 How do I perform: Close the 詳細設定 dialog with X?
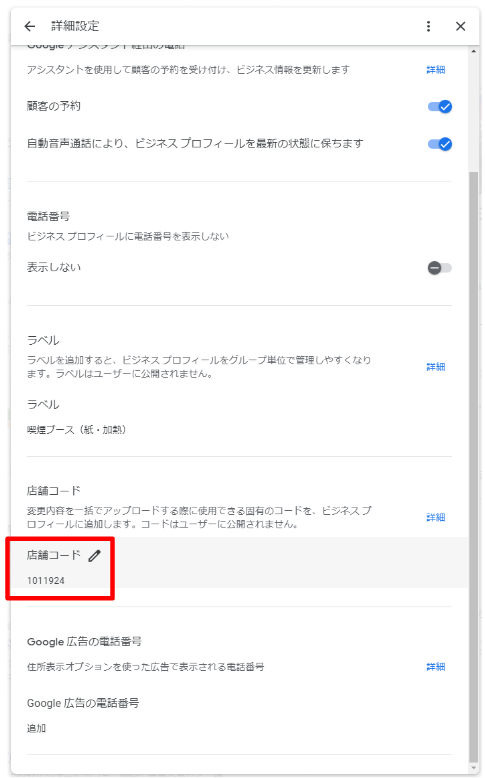(x=461, y=26)
